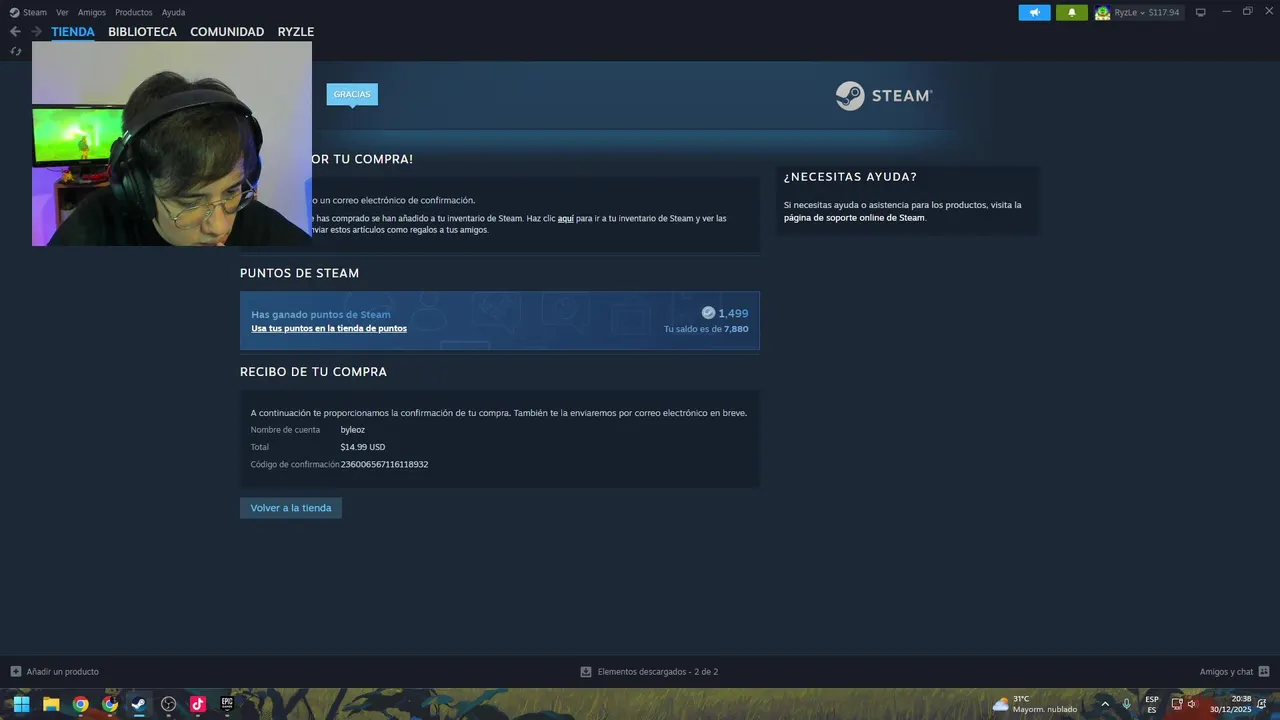Click the RECIBO DE TU COMPRA heading
Screen dimensions: 1280x720
tap(313, 372)
